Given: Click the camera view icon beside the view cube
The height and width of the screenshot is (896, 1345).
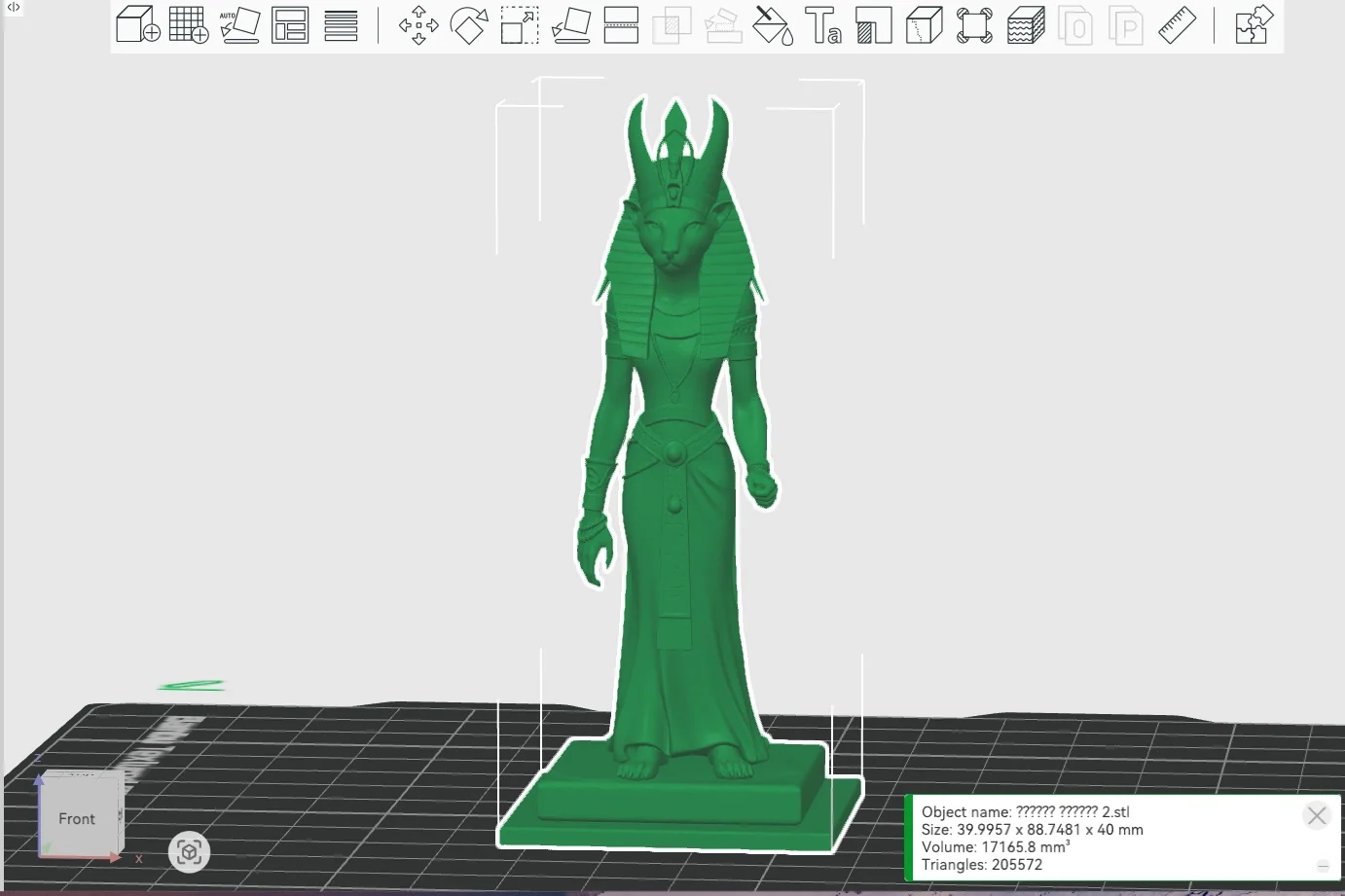Looking at the screenshot, I should (x=189, y=852).
